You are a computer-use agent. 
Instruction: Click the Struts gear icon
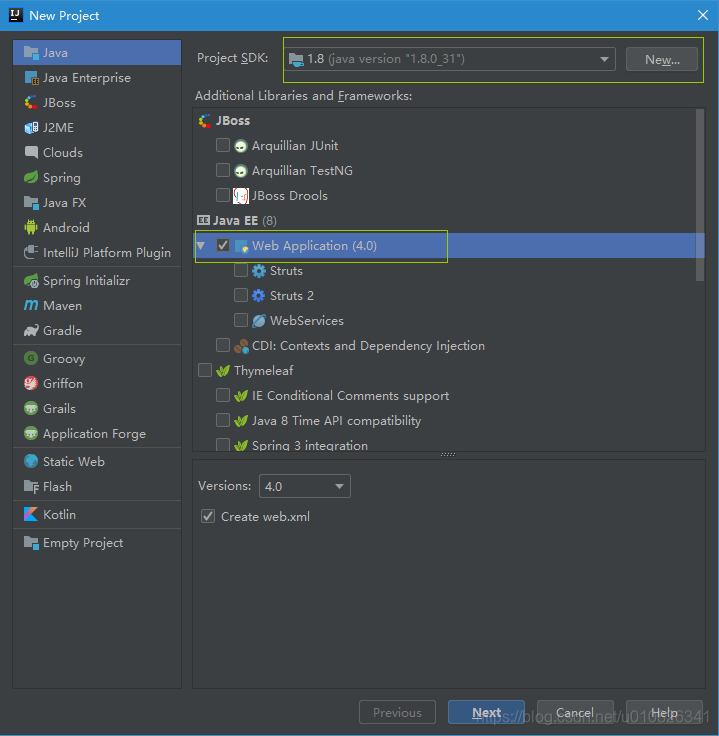[259, 271]
